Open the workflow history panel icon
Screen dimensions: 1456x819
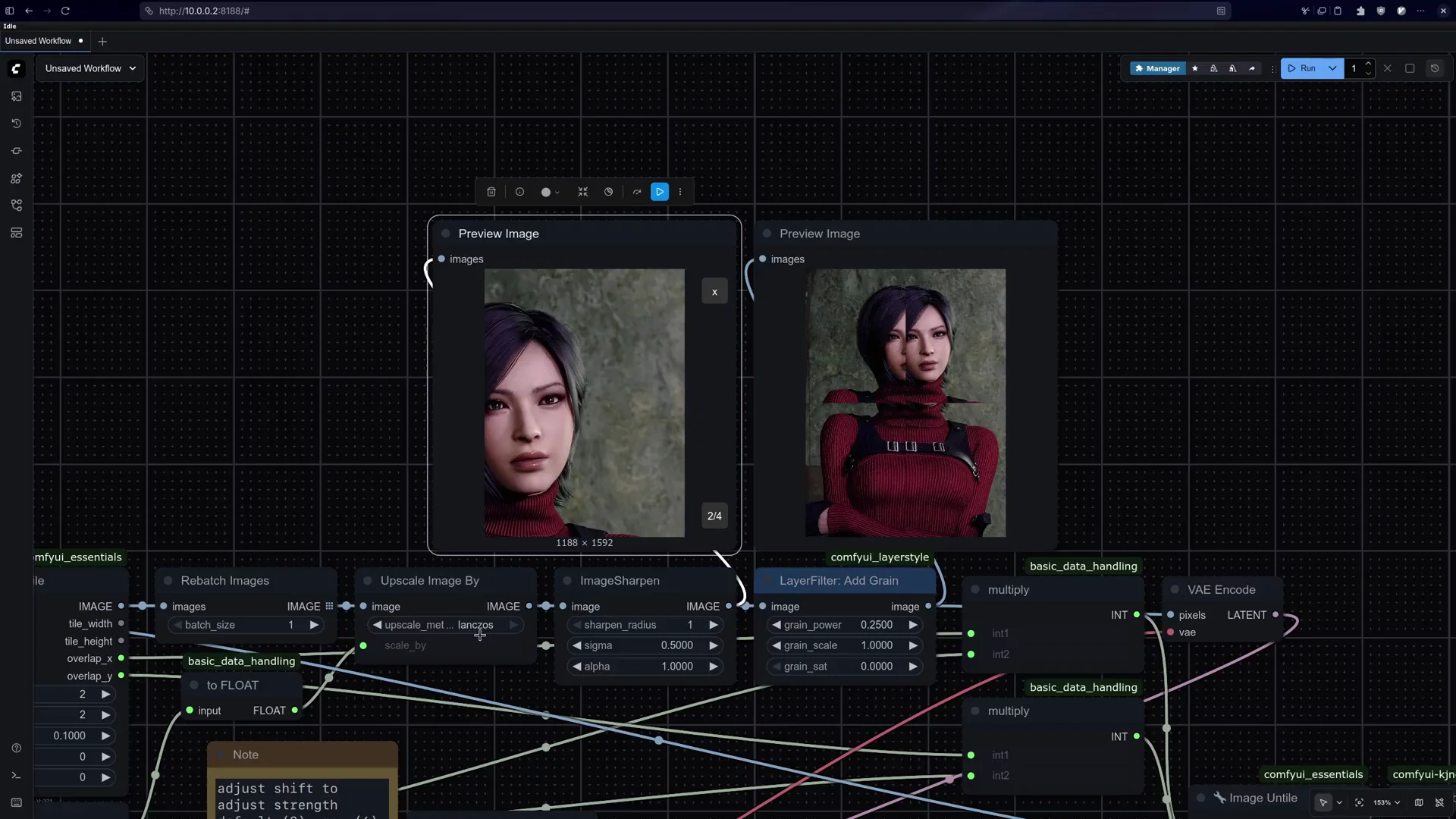tap(16, 124)
